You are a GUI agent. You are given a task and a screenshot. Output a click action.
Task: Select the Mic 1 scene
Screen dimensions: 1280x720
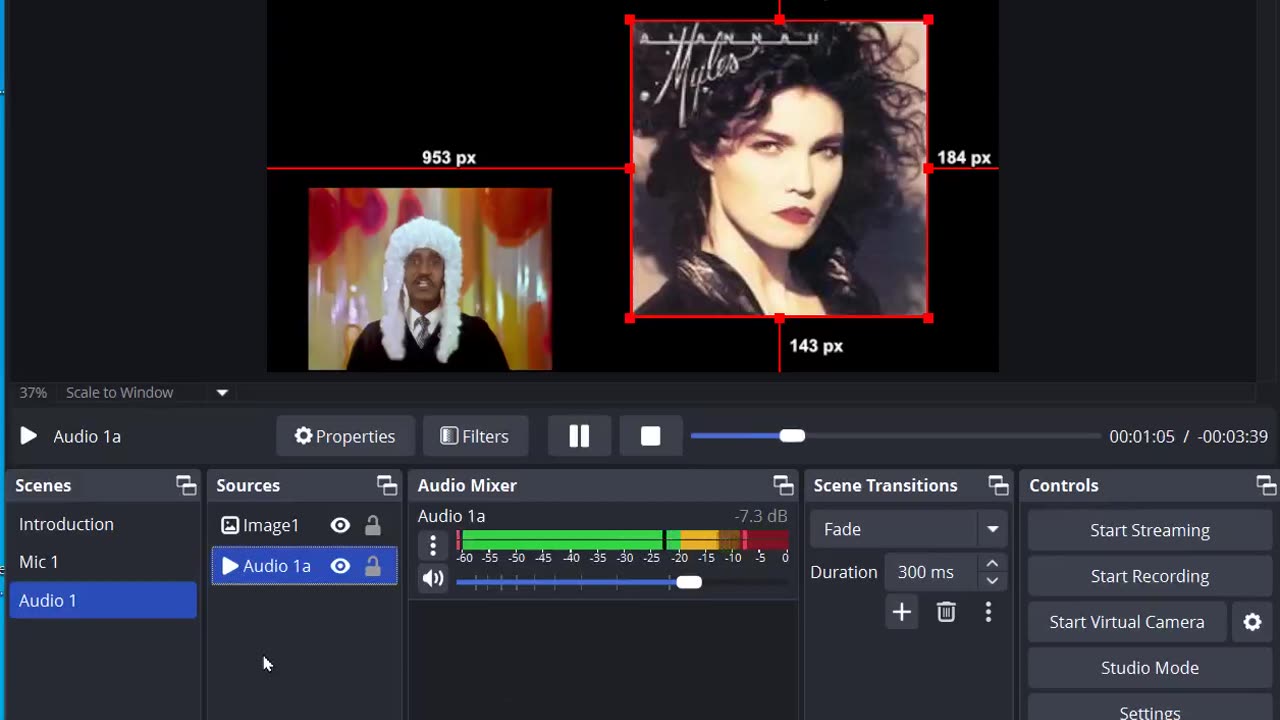103,562
